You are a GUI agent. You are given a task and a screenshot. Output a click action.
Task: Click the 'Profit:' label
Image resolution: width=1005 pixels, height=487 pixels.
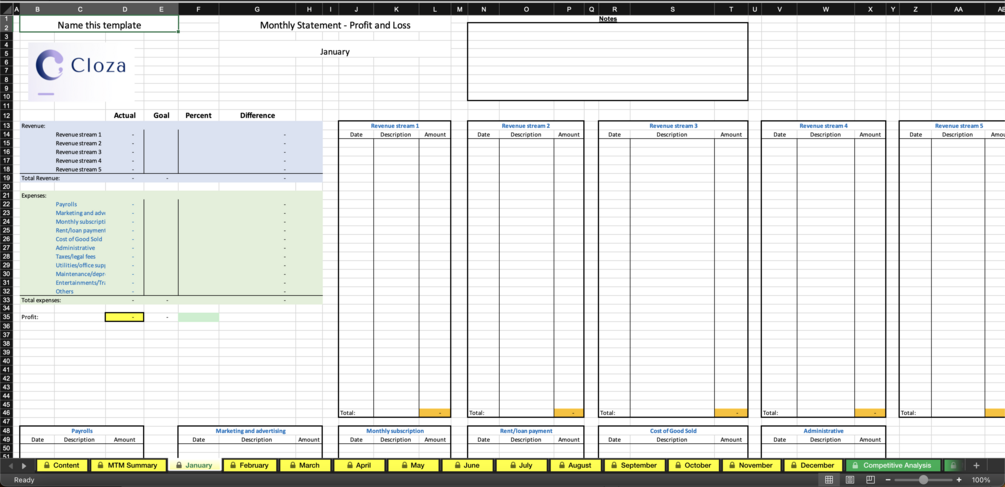29,317
